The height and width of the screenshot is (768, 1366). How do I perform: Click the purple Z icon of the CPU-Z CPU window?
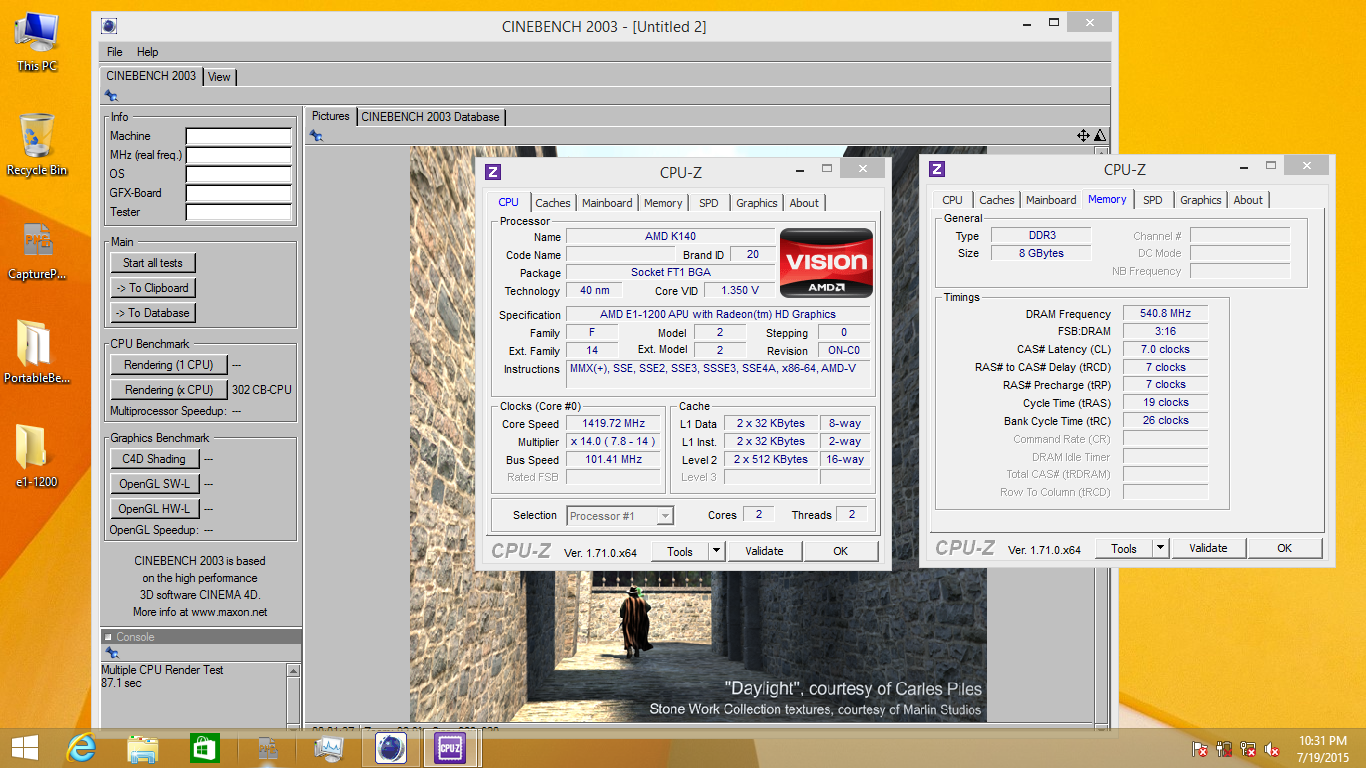point(492,172)
